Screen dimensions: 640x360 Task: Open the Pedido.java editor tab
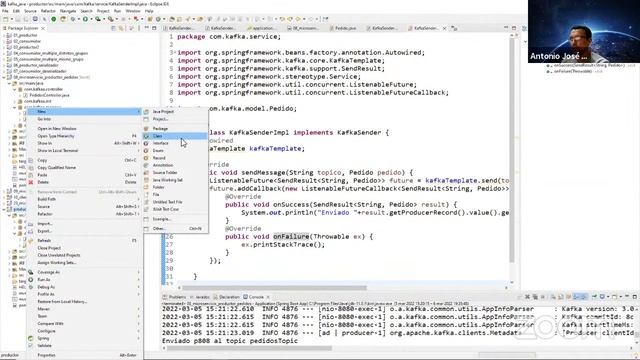(x=343, y=28)
